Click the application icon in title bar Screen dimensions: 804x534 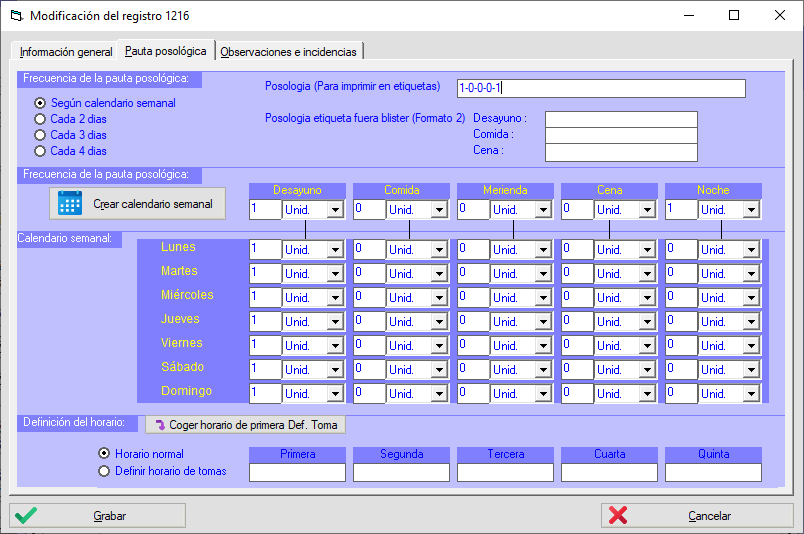[14, 16]
